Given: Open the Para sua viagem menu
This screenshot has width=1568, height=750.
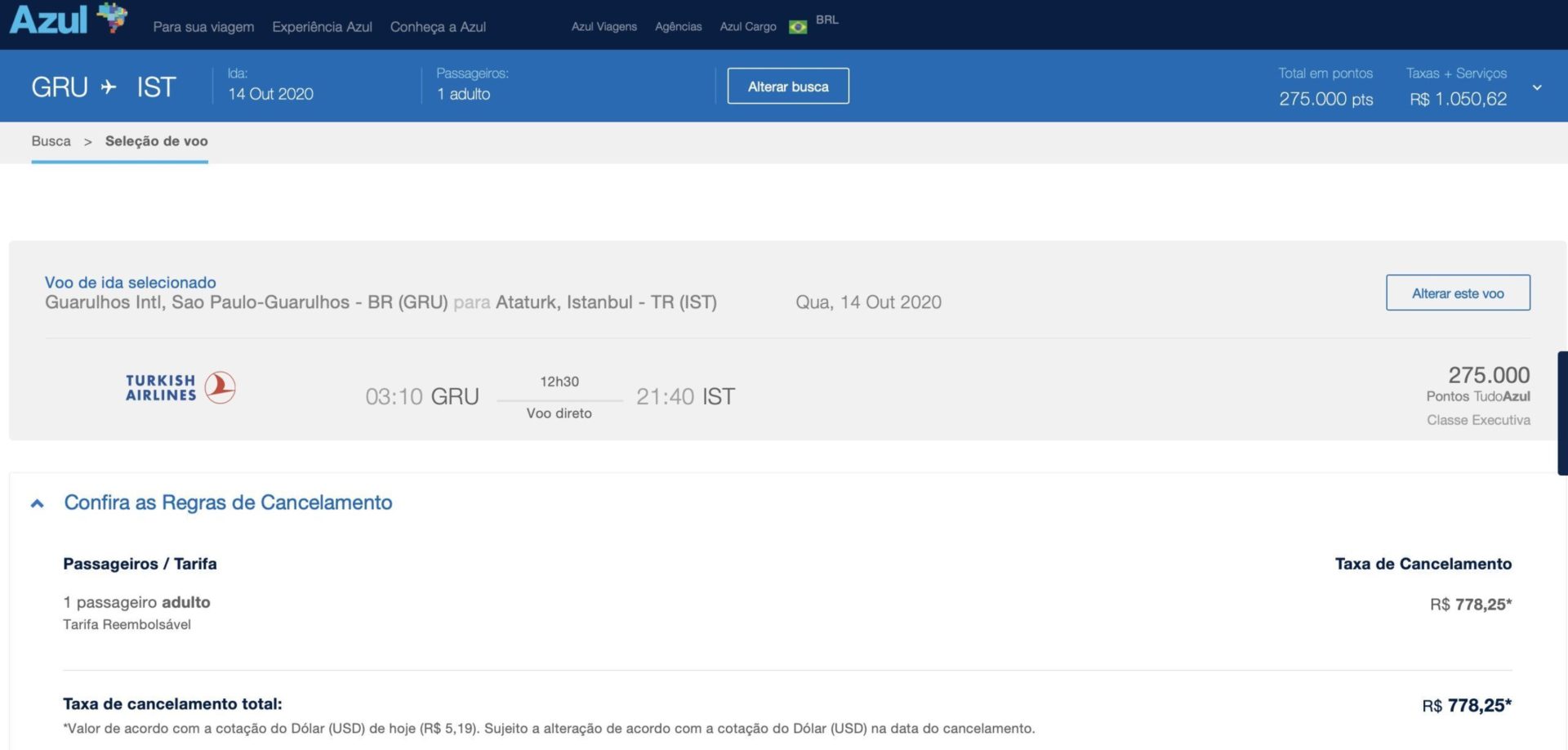Looking at the screenshot, I should 203,27.
